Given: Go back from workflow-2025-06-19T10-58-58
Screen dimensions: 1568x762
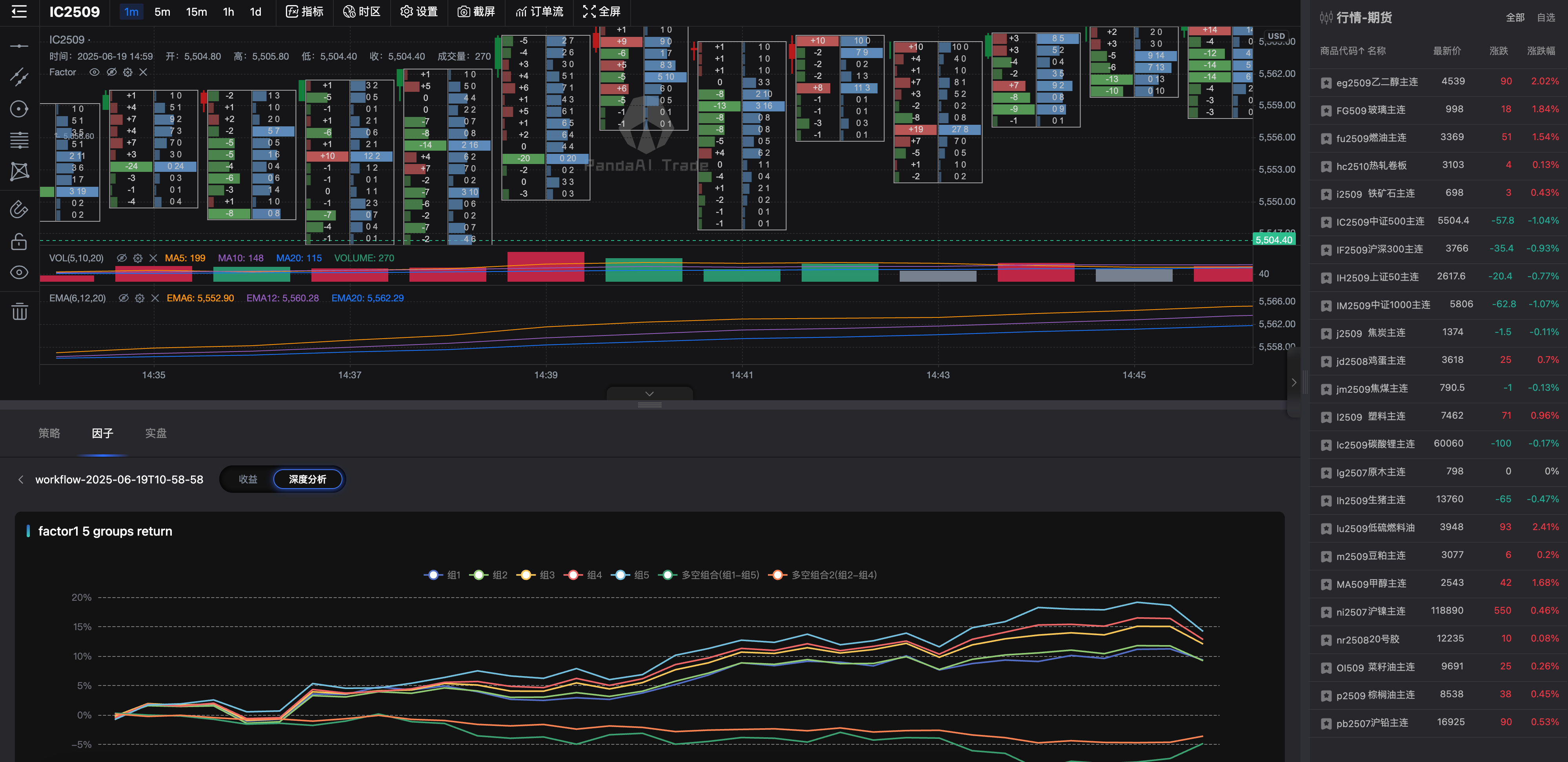Looking at the screenshot, I should (21, 480).
